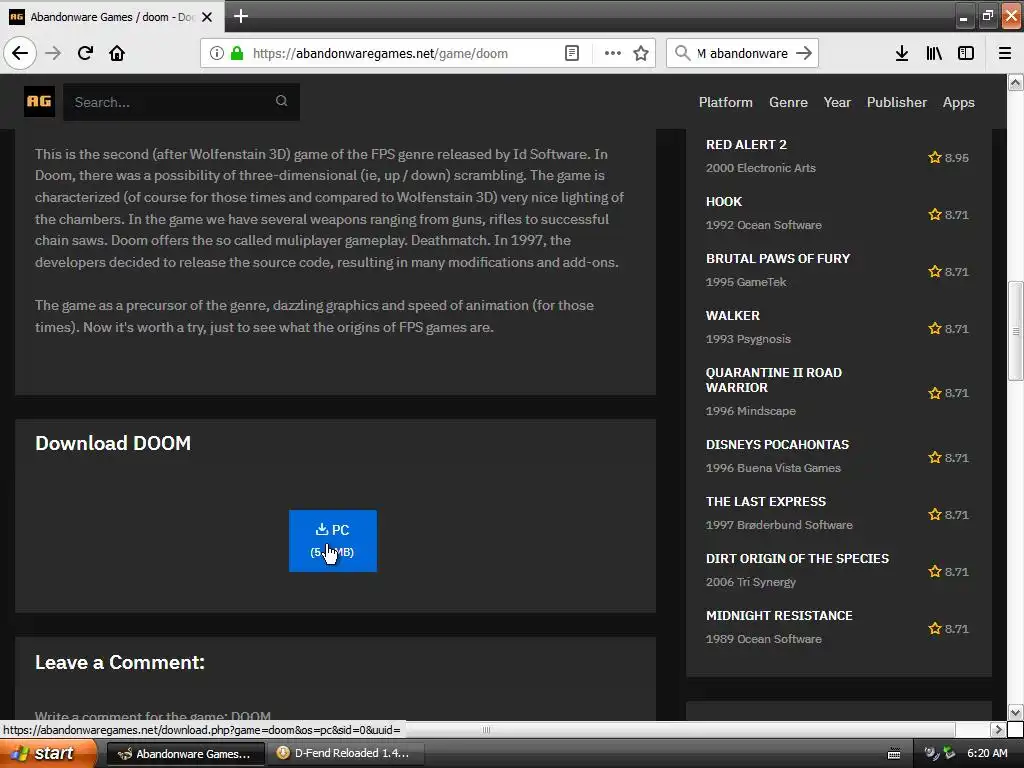The width and height of the screenshot is (1024, 768).
Task: Click '1997 Brøderbund Software' text
Action: point(779,525)
